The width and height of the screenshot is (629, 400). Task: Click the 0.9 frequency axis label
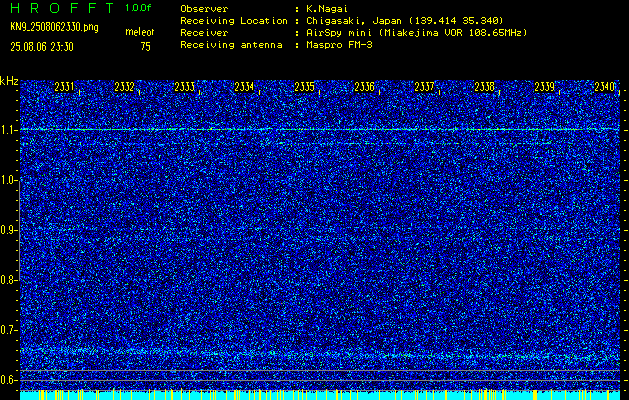[x=8, y=230]
